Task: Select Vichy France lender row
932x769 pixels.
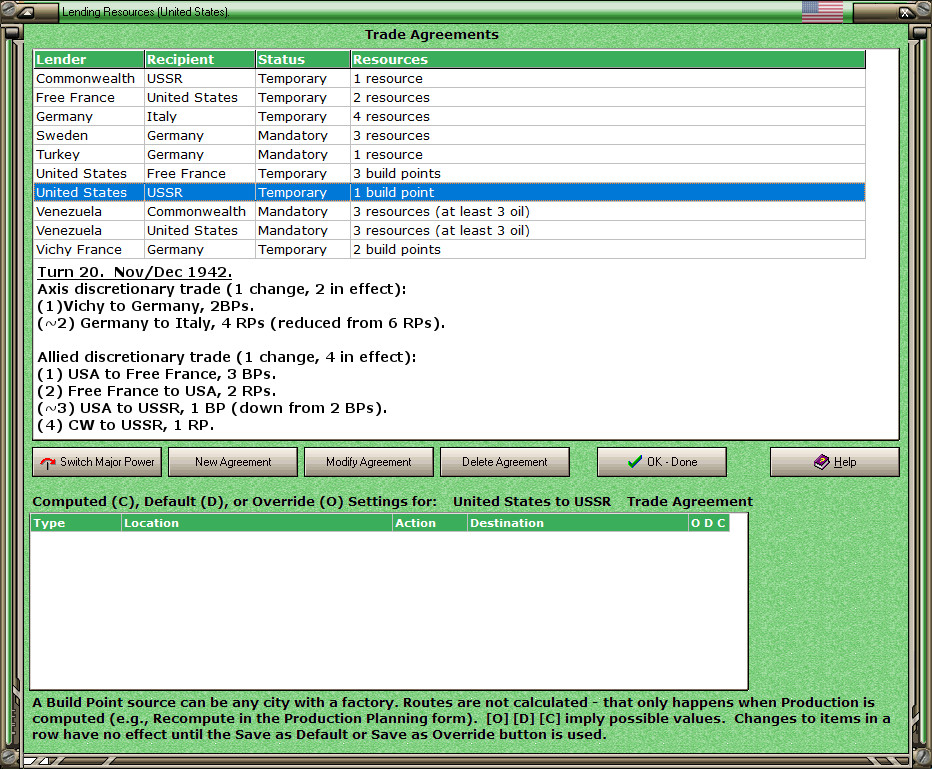Action: 449,250
